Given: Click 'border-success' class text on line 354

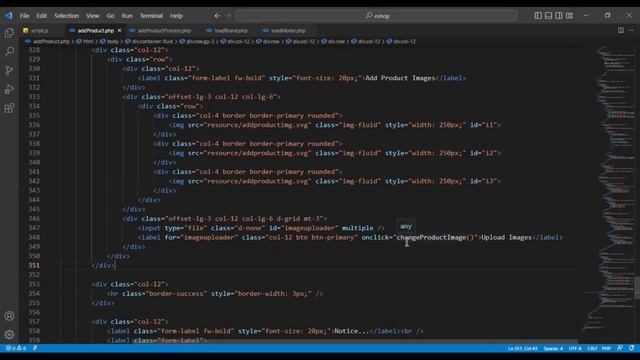Looking at the screenshot, I should (x=176, y=293).
